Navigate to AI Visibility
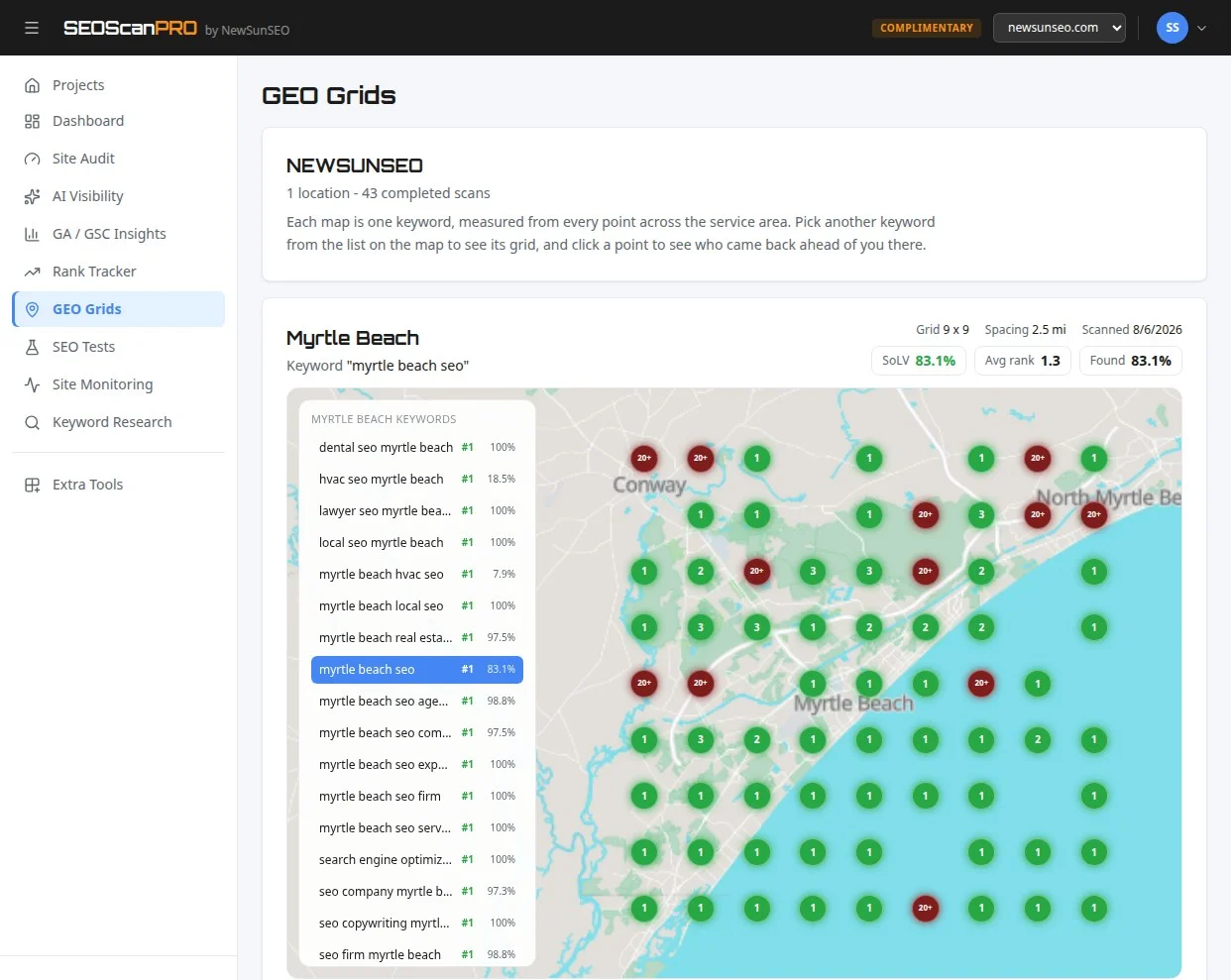Viewport: 1231px width, 980px height. pos(119,196)
